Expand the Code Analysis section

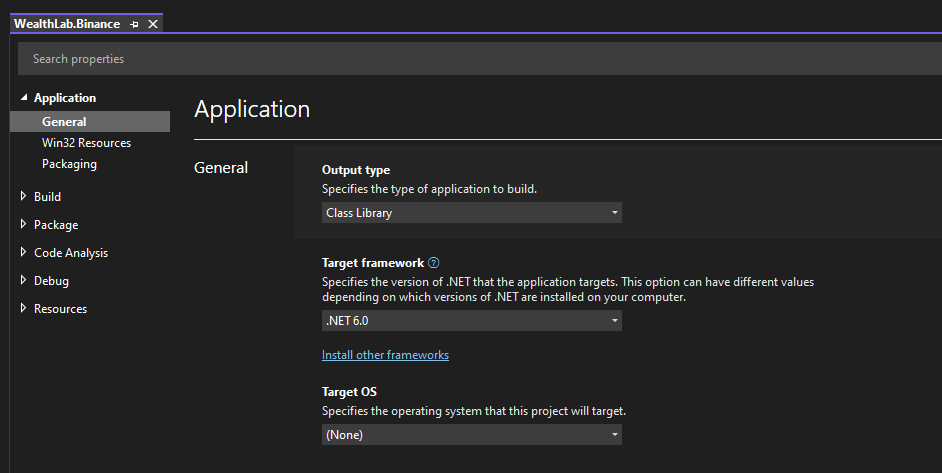point(23,252)
